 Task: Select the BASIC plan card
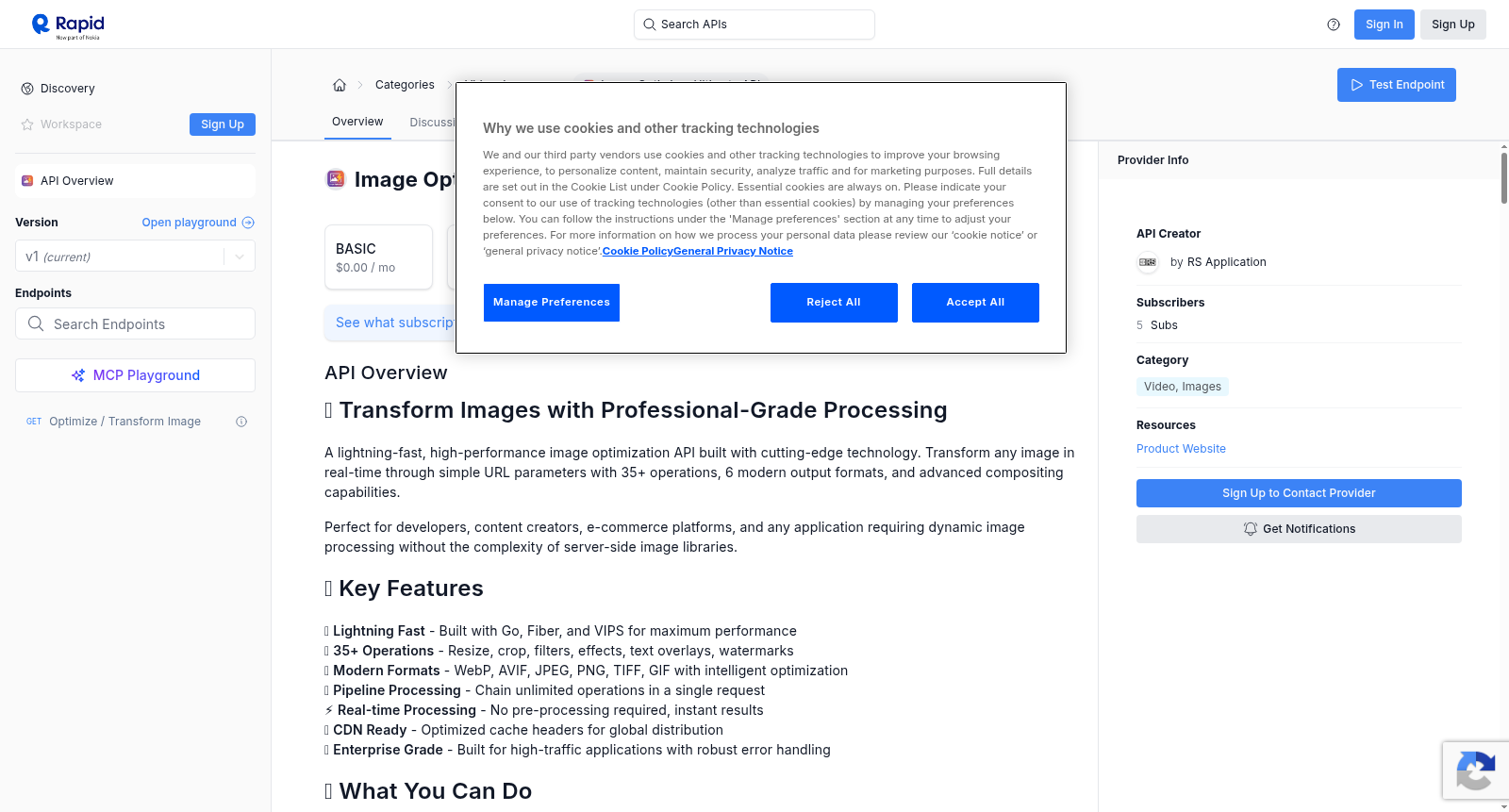click(378, 257)
